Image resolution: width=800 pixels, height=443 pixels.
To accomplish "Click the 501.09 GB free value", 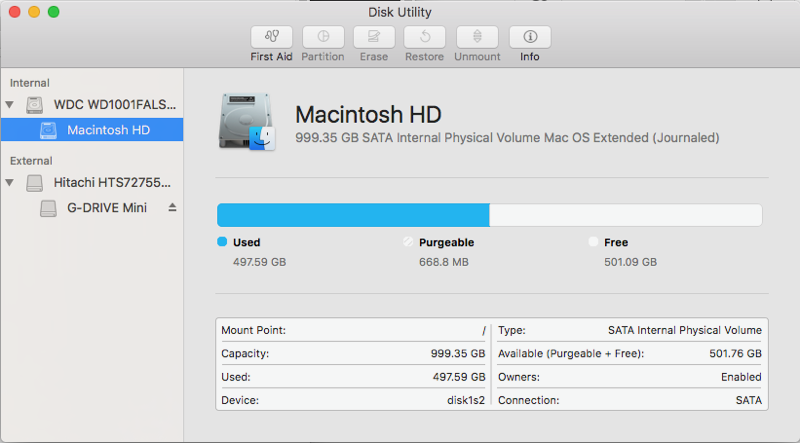I will coord(631,262).
